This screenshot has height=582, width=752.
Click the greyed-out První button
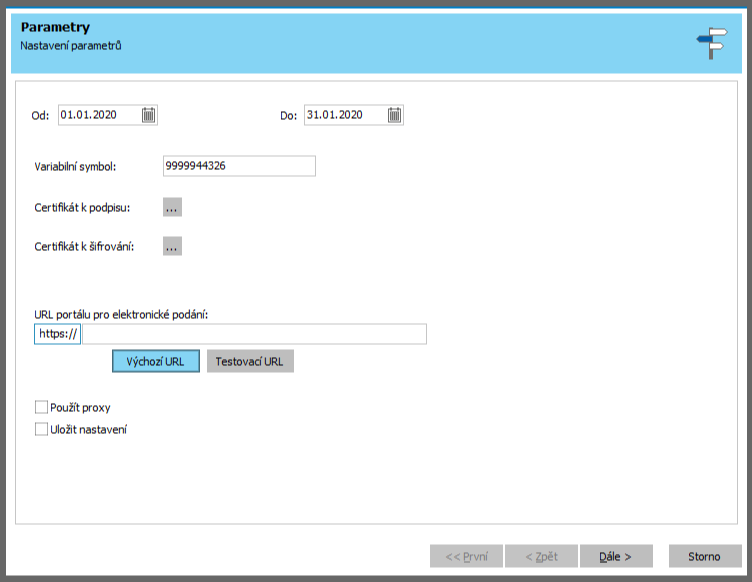(466, 556)
